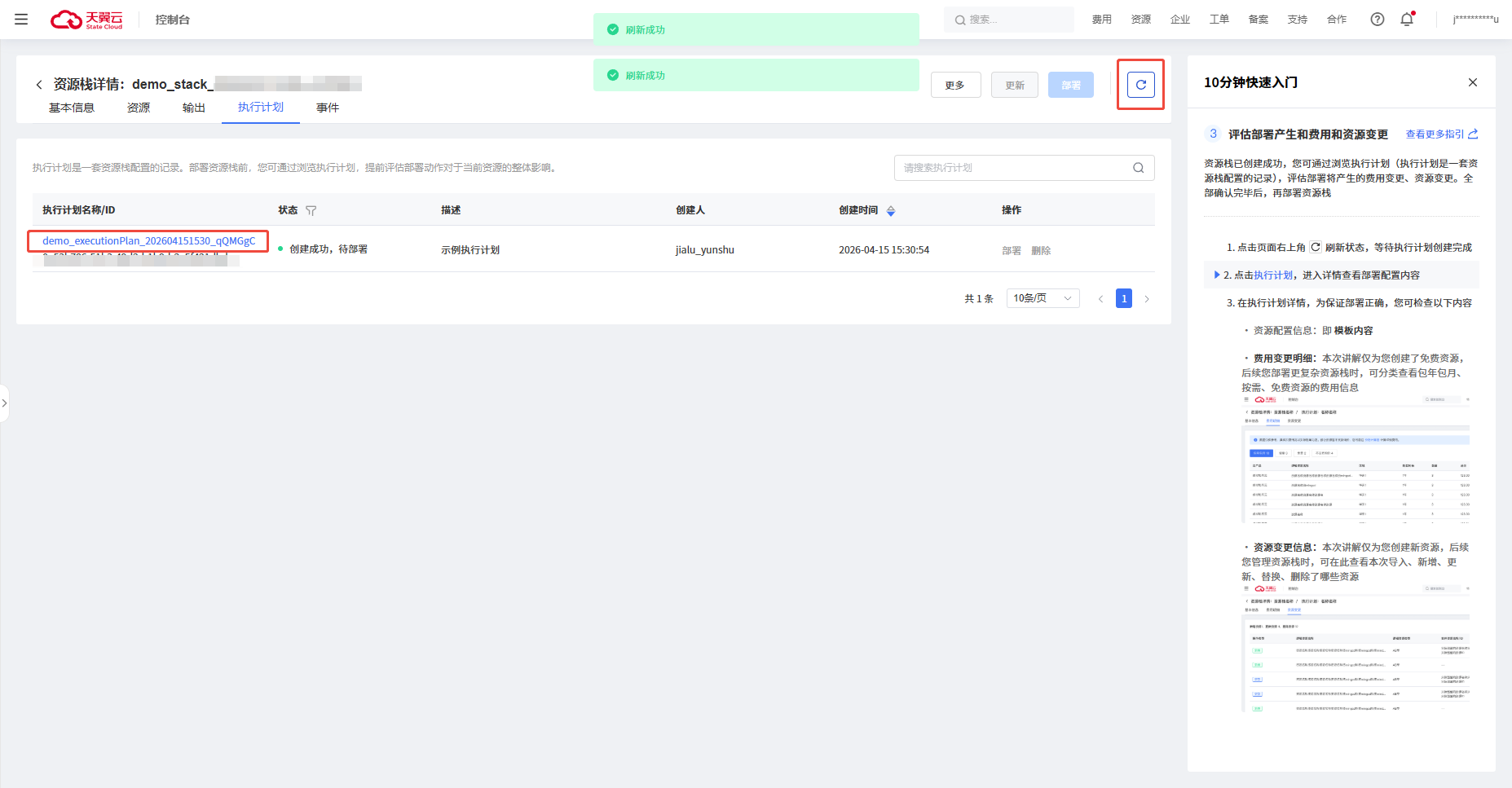Click 删除 action in the plan row
1512x788 pixels.
[x=1041, y=250]
